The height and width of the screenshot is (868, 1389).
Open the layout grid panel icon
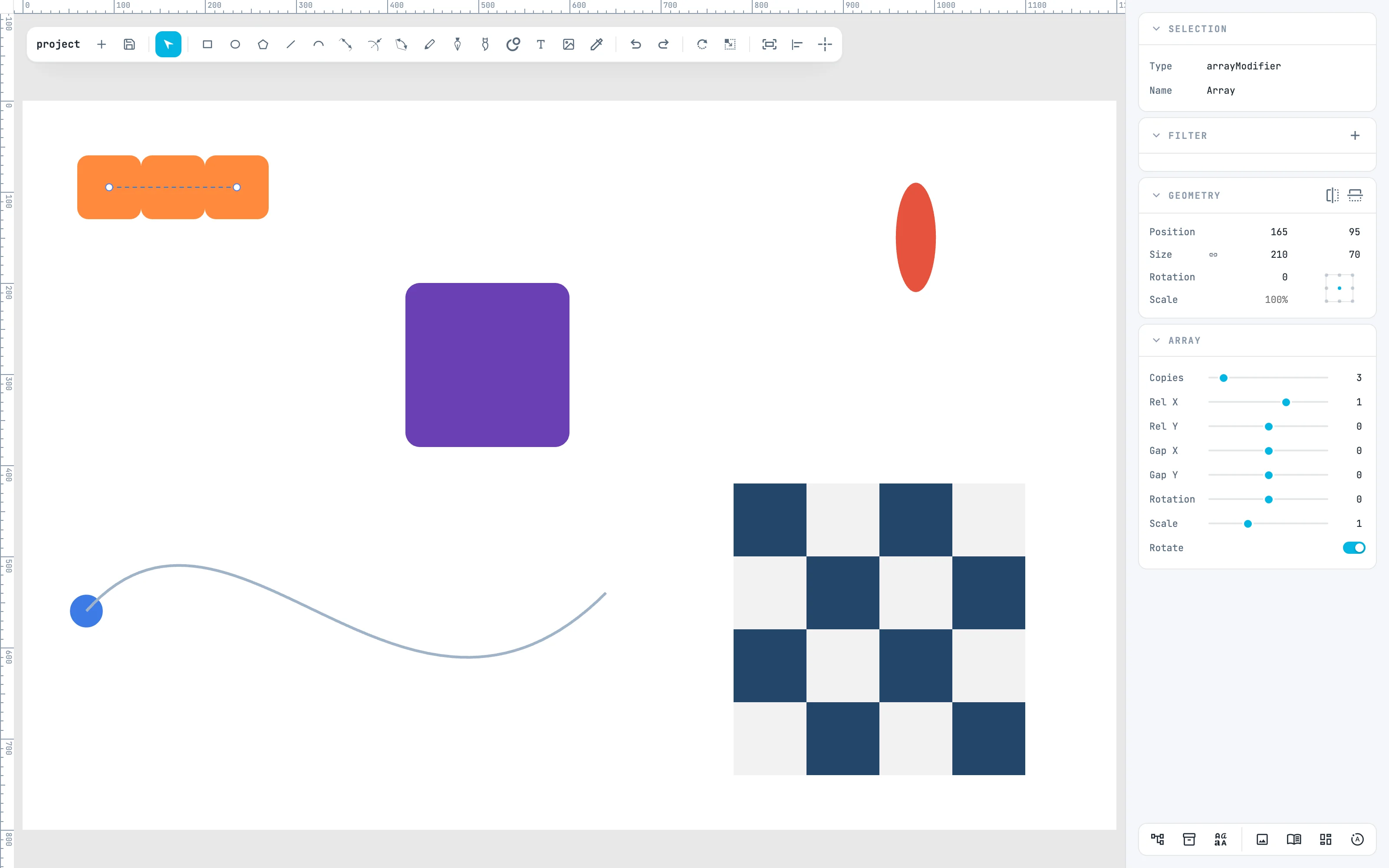click(1325, 839)
